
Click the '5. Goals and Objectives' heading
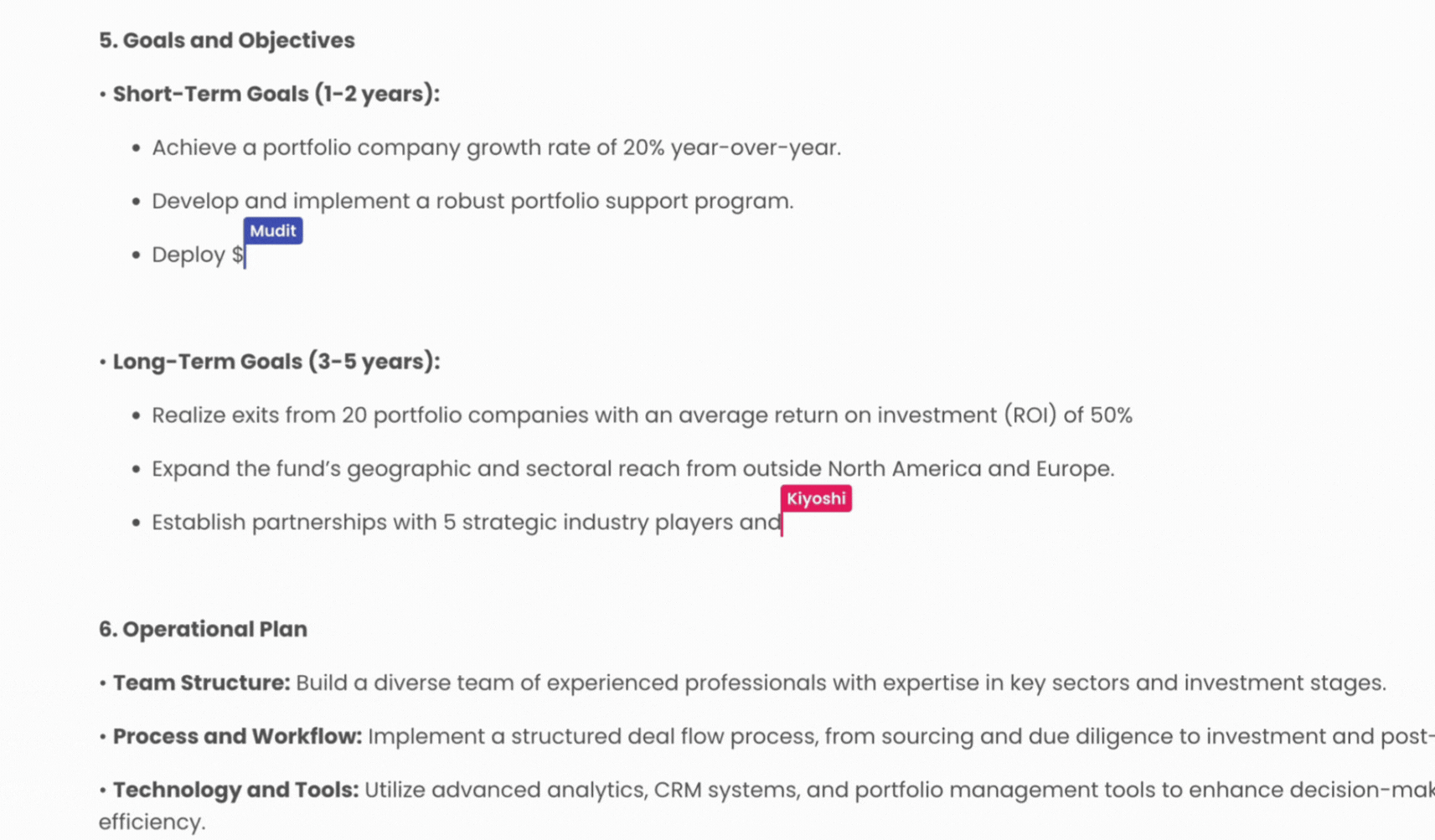(227, 40)
